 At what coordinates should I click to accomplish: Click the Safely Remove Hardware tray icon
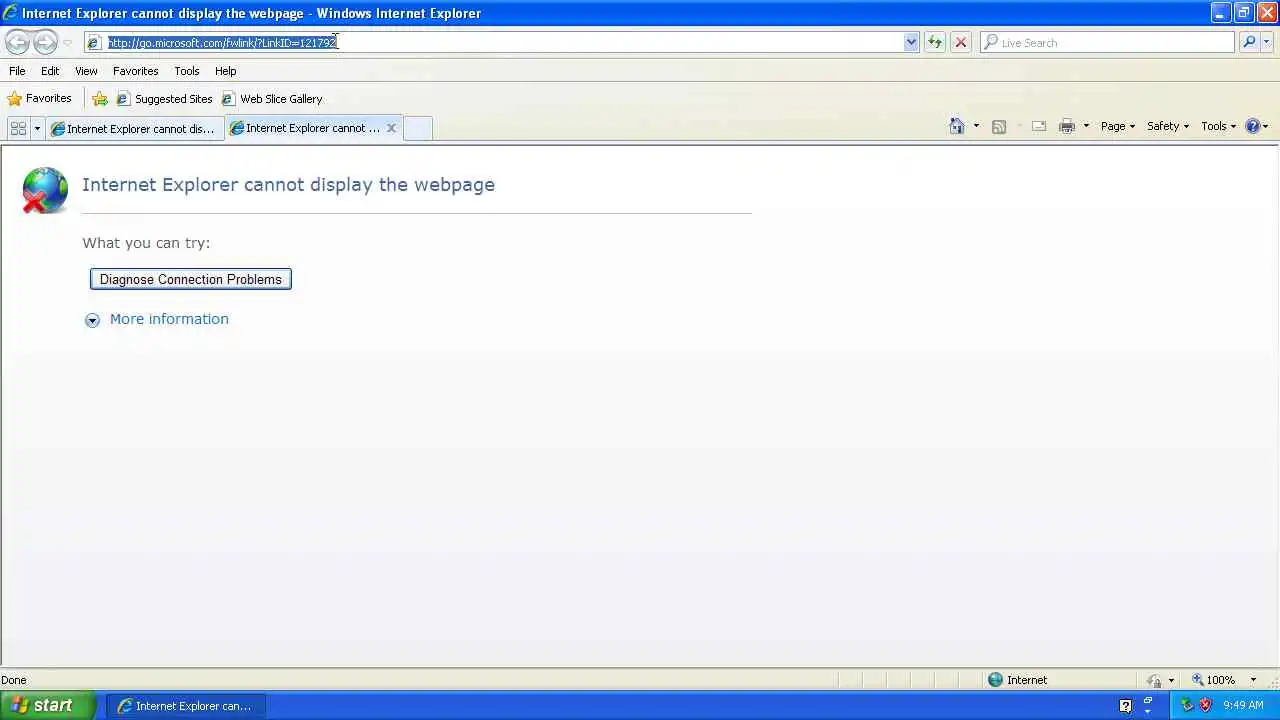coord(1187,705)
